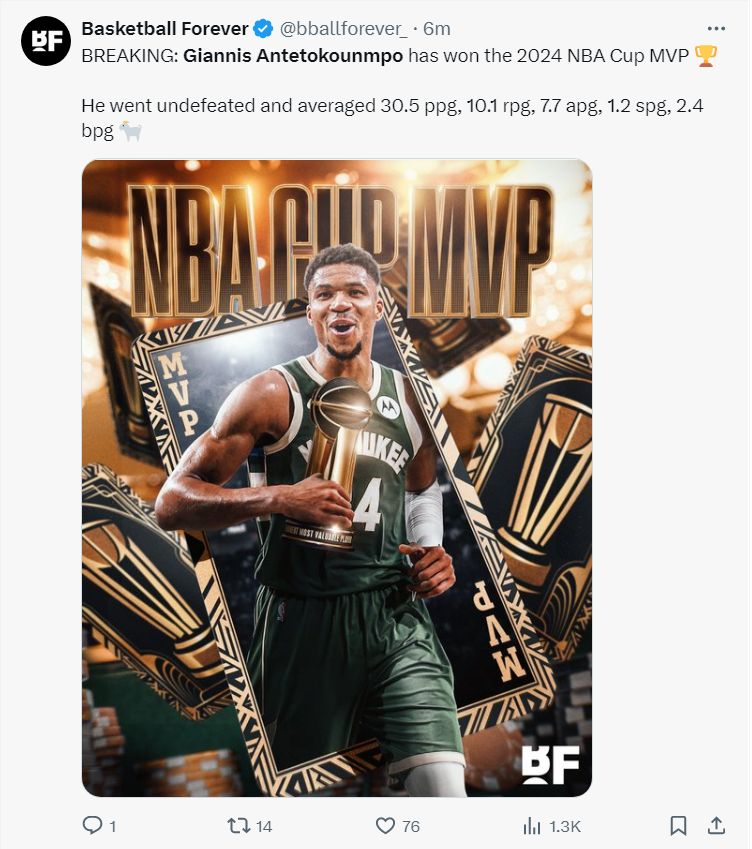Image resolution: width=752 pixels, height=849 pixels.
Task: Click the 14 reposts count
Action: tap(264, 826)
